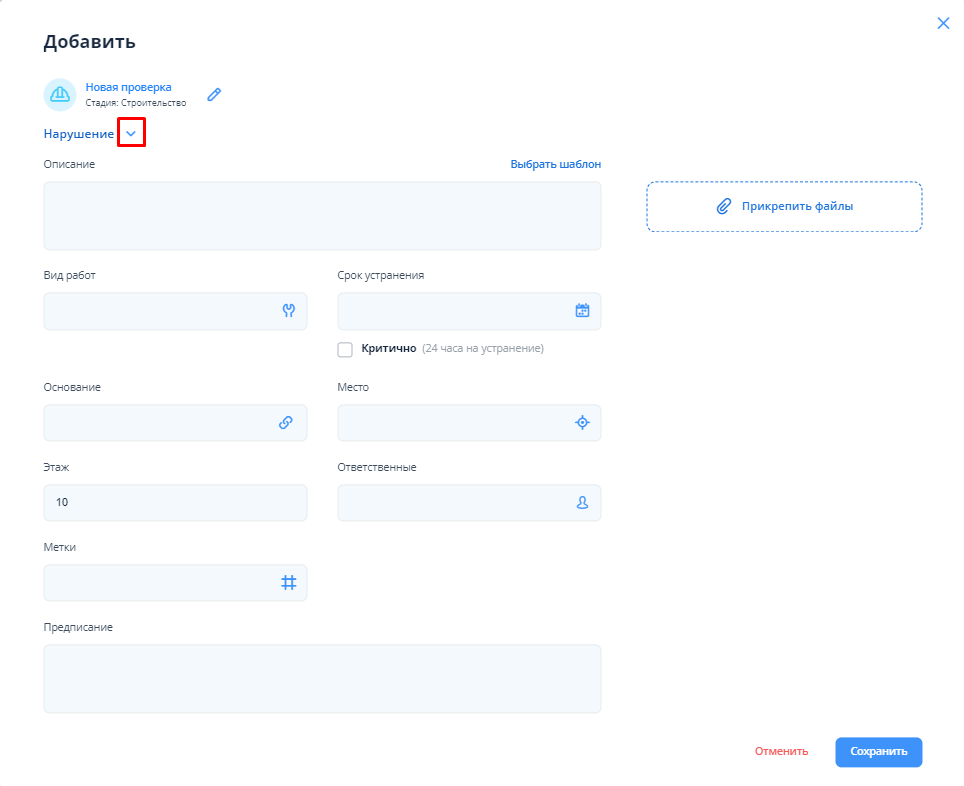
Task: Open the calendar icon in Срок устранения
Action: [x=582, y=311]
